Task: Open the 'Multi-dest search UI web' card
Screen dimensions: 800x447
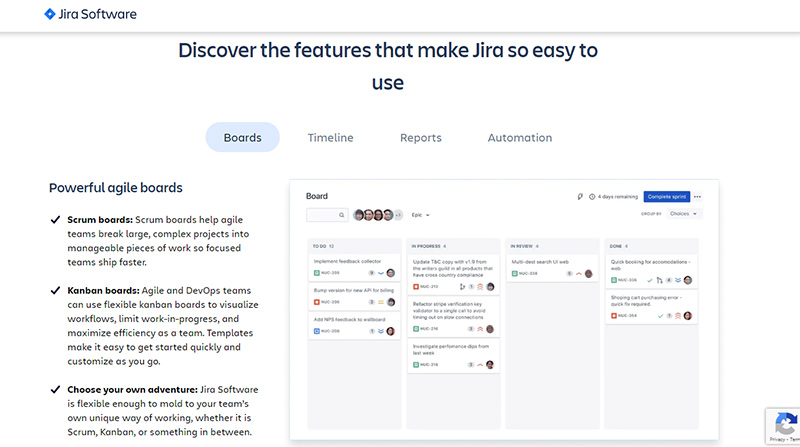Action: [x=552, y=268]
